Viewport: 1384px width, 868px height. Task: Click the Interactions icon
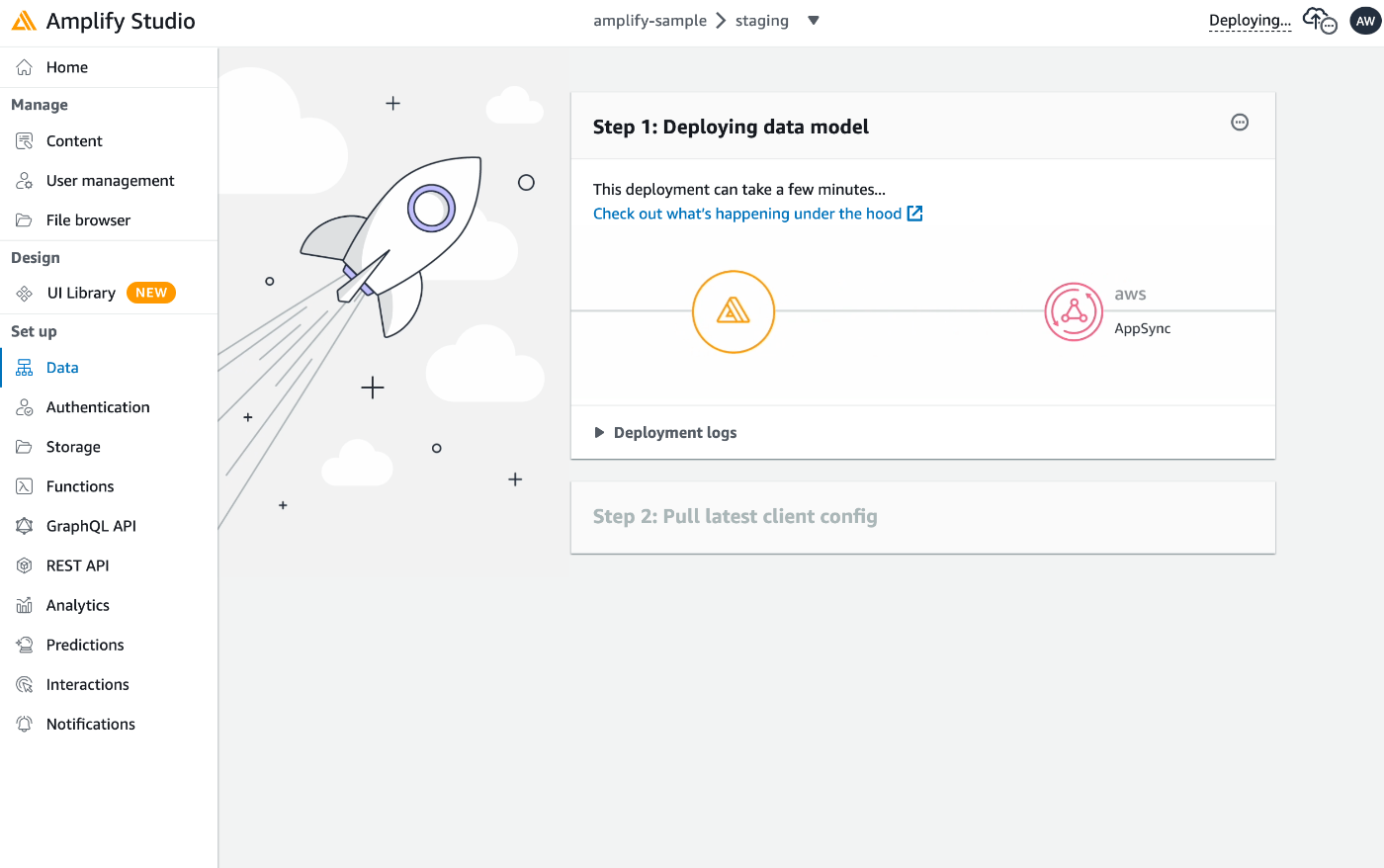click(25, 684)
